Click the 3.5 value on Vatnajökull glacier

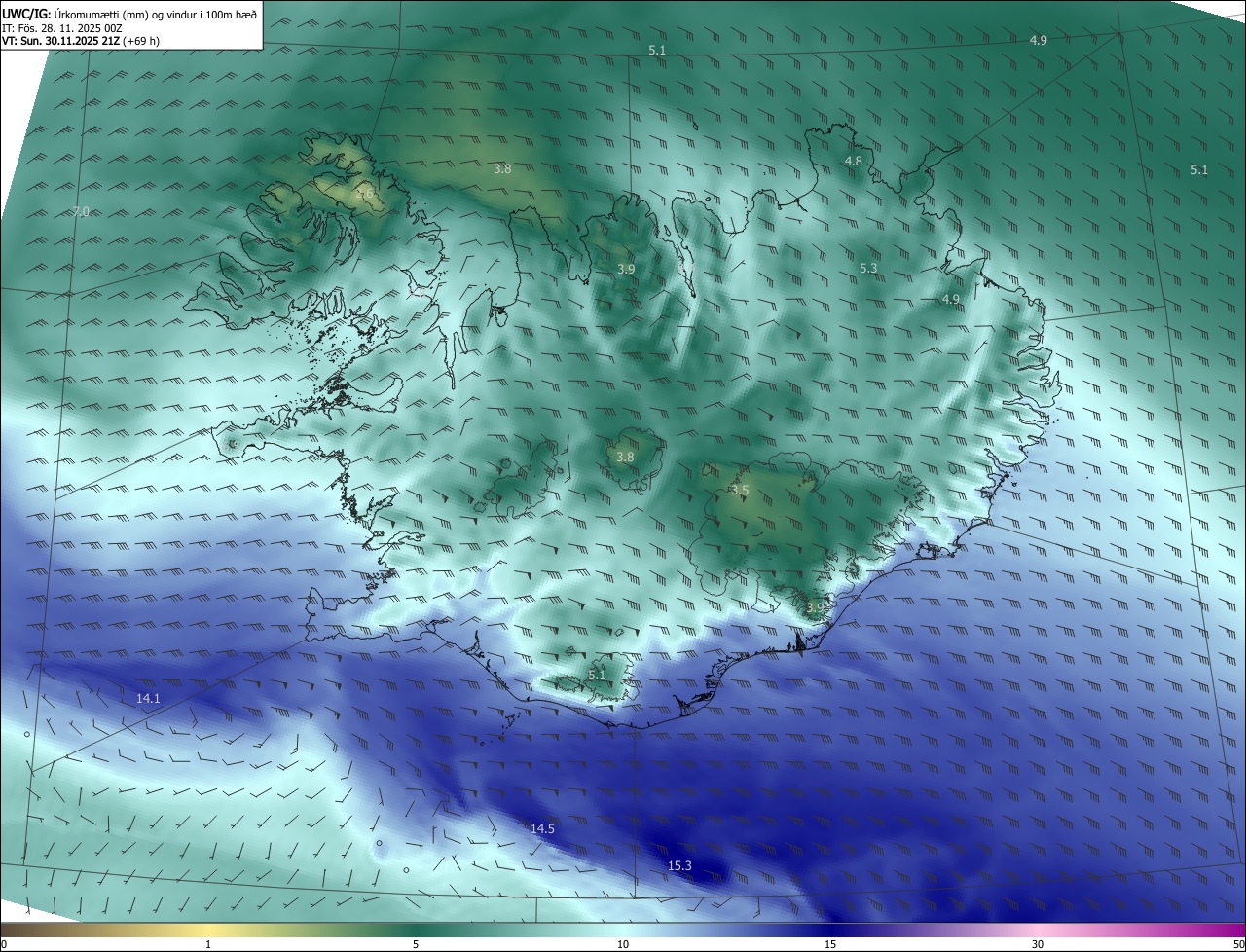740,491
